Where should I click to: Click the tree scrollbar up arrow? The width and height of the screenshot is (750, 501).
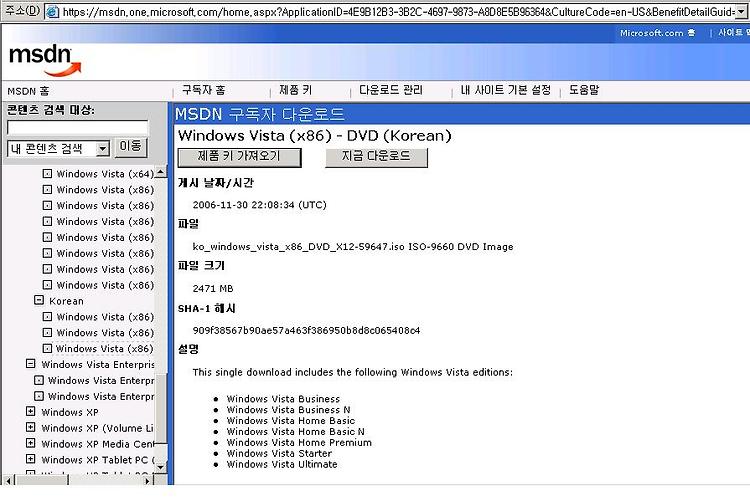(161, 171)
